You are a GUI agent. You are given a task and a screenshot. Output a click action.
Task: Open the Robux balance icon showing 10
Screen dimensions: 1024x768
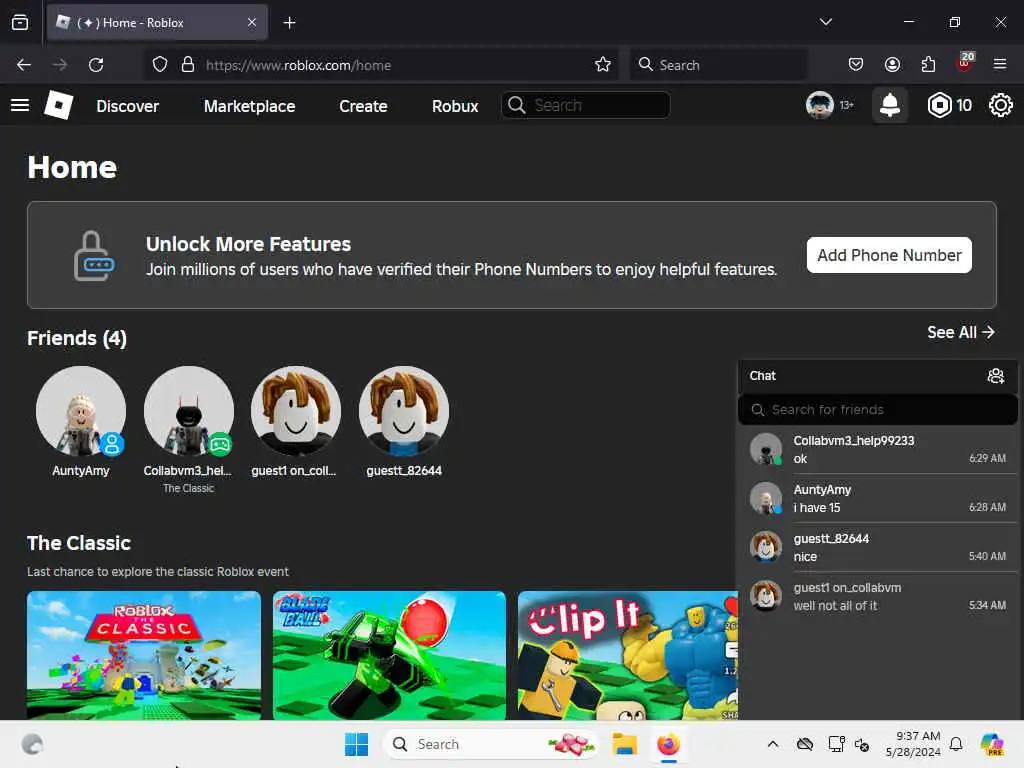point(939,105)
